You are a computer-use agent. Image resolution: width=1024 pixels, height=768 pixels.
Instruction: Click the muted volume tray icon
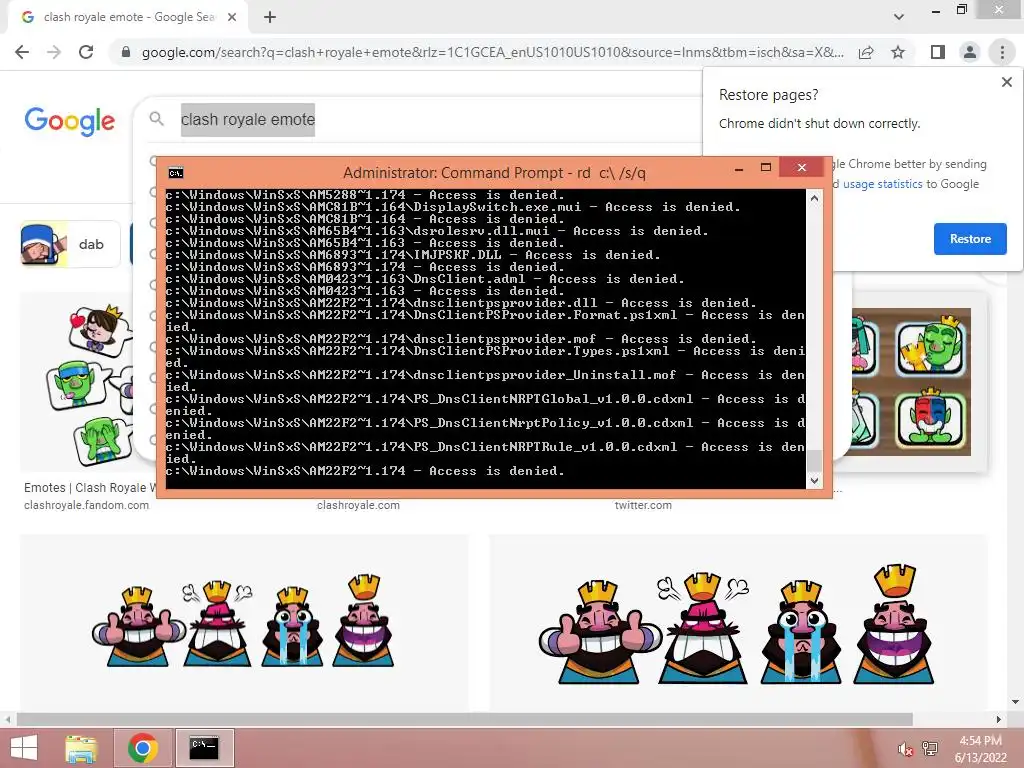coord(905,749)
